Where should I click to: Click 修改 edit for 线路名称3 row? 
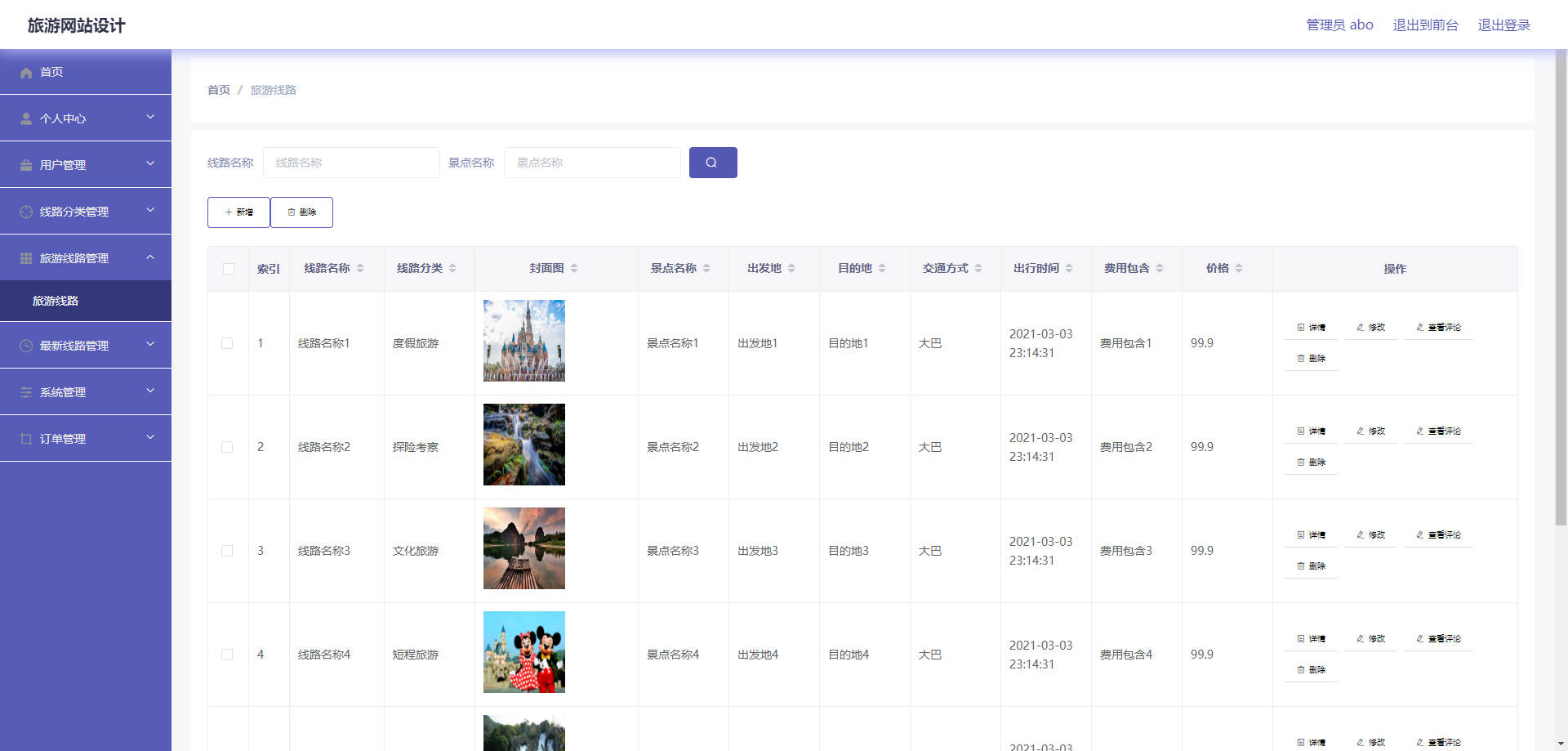1370,534
